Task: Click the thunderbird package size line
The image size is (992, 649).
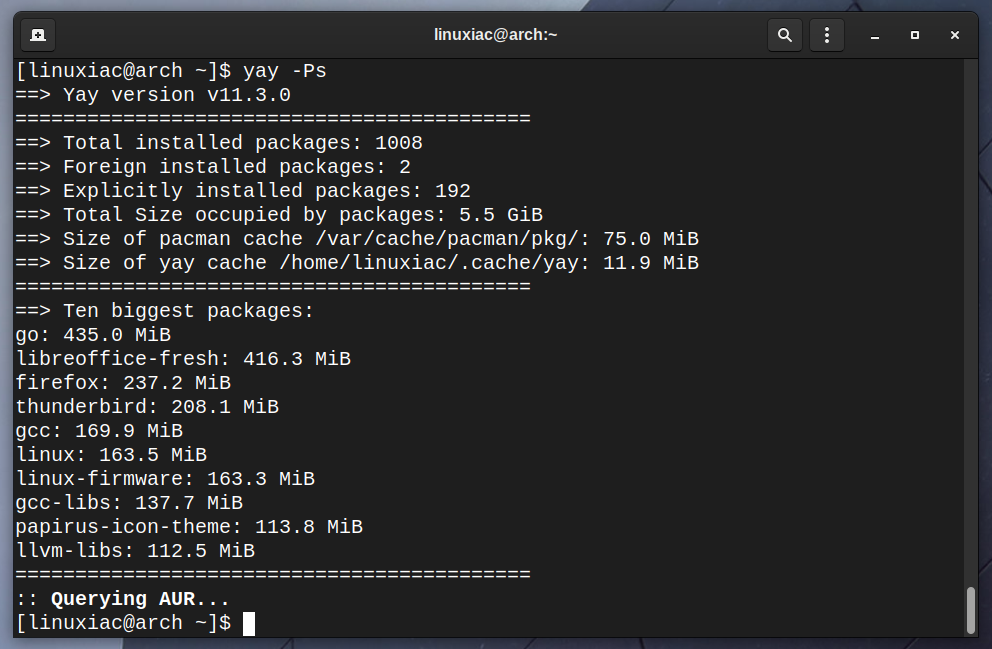Action: point(147,407)
